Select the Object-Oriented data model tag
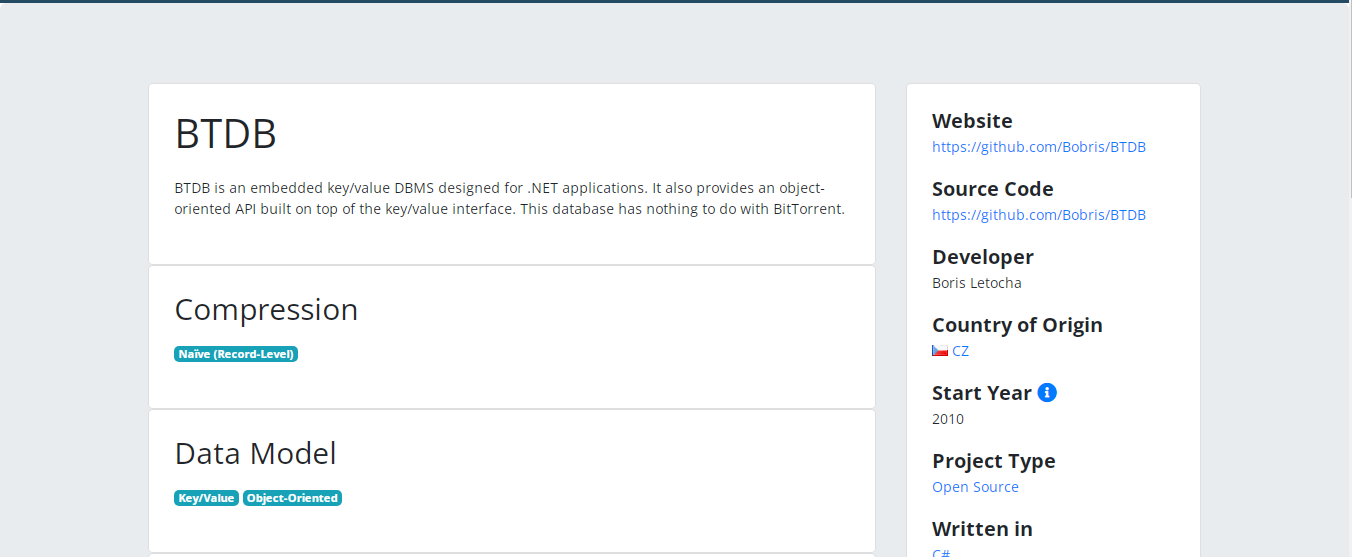This screenshot has height=557, width=1352. tap(292, 498)
